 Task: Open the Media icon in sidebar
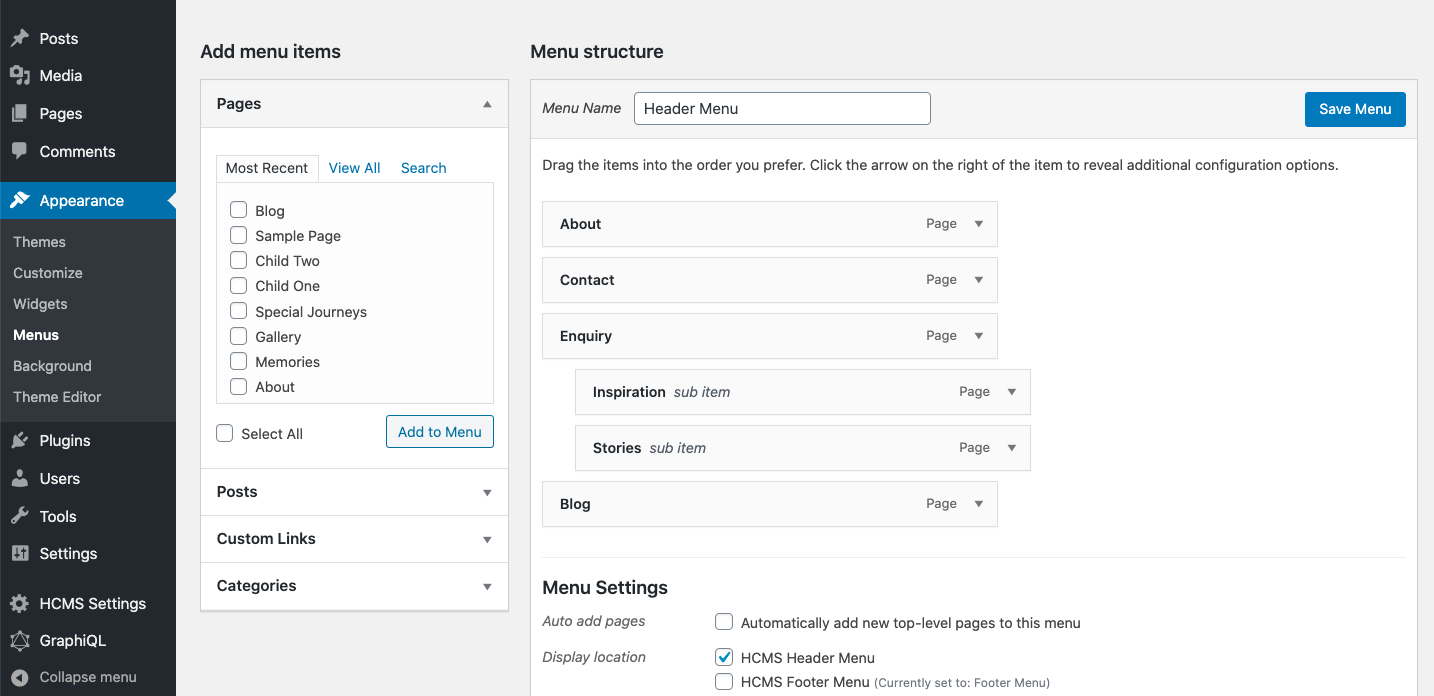pos(19,76)
